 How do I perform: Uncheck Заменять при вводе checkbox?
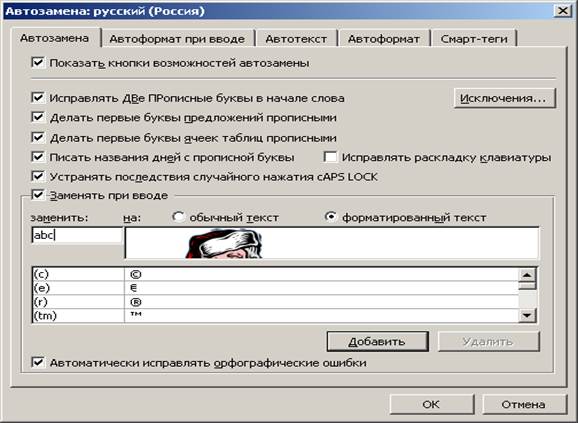coord(38,195)
